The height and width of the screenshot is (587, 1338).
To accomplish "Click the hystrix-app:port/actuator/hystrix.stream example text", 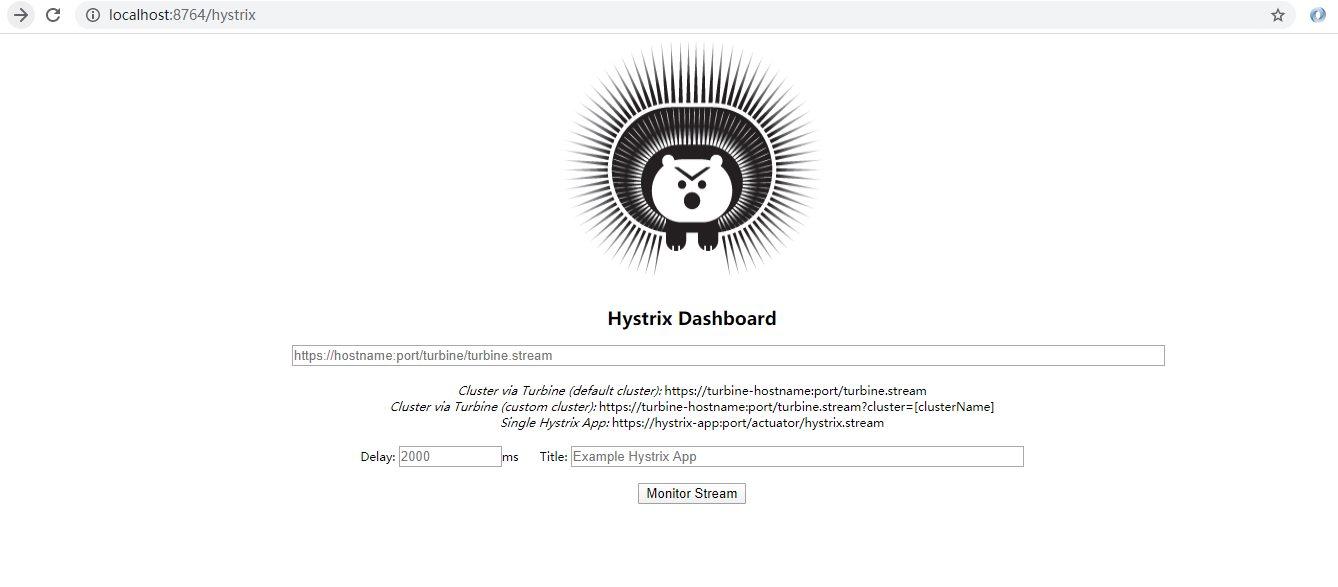I will [x=748, y=423].
